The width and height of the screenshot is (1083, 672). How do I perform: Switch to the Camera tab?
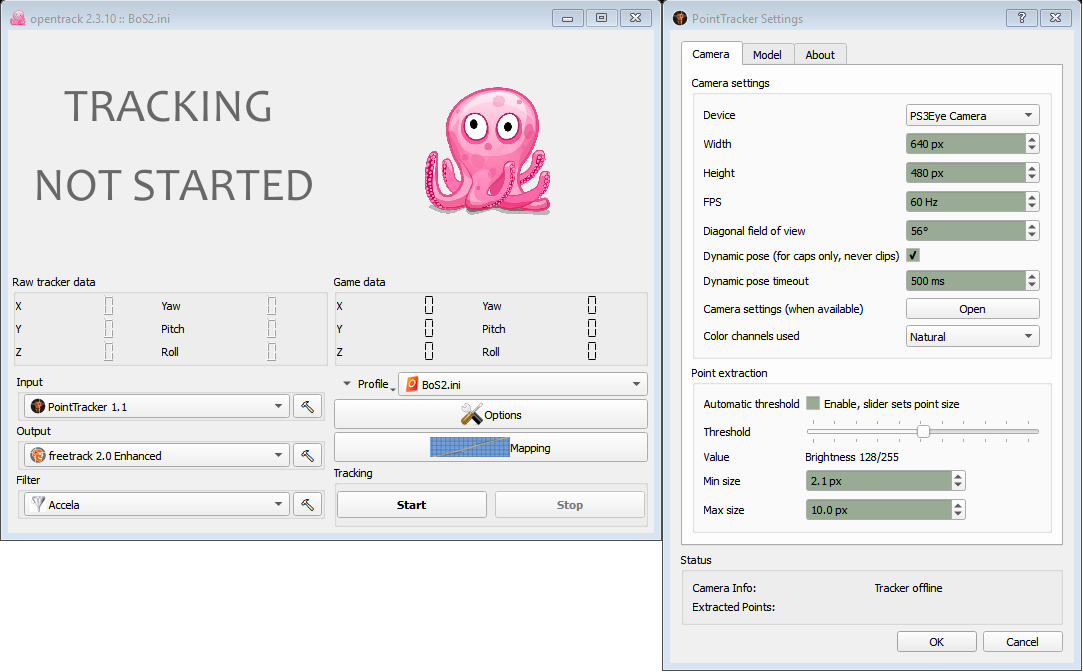tap(711, 54)
